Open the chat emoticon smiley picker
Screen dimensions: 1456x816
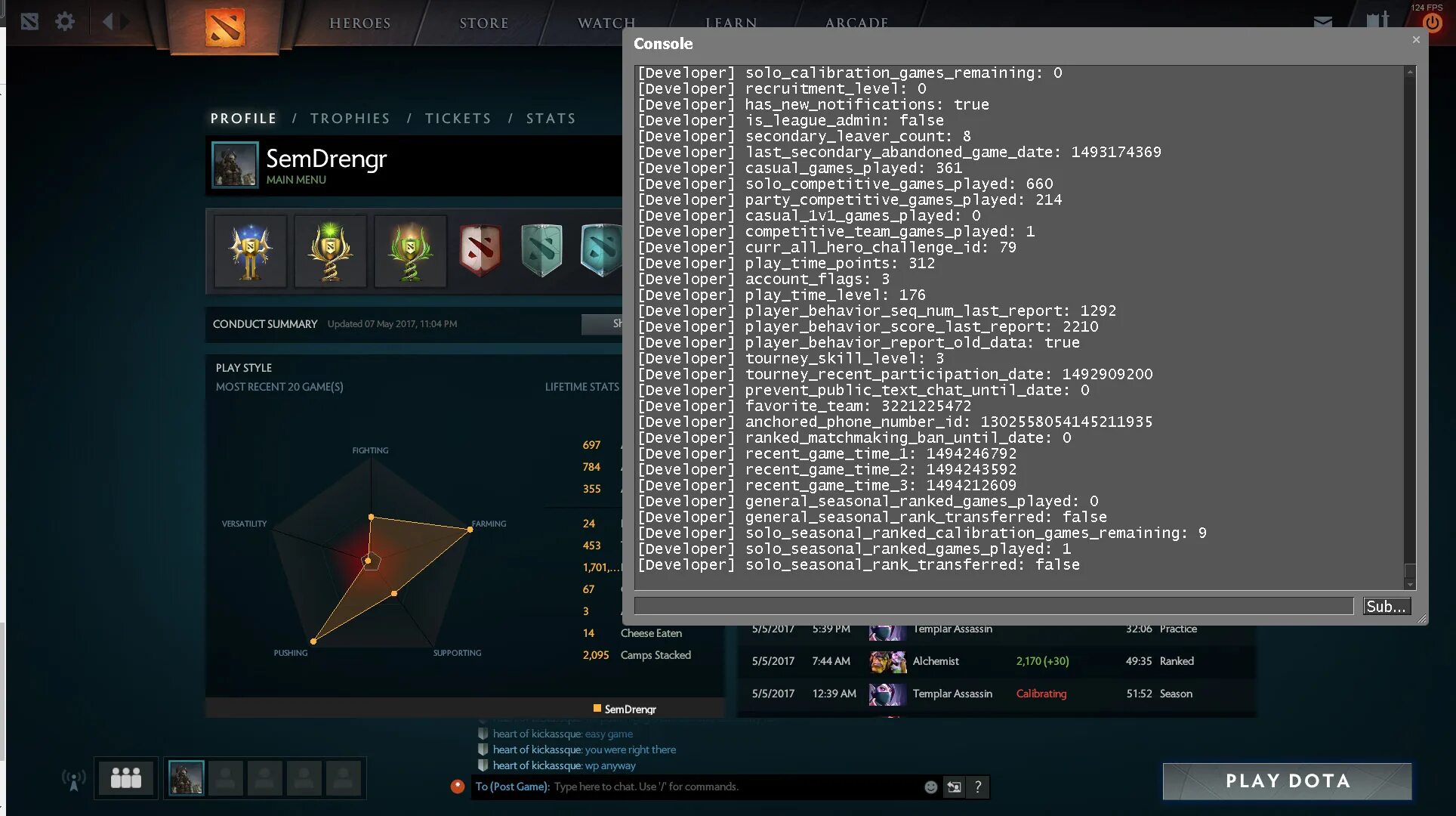930,787
